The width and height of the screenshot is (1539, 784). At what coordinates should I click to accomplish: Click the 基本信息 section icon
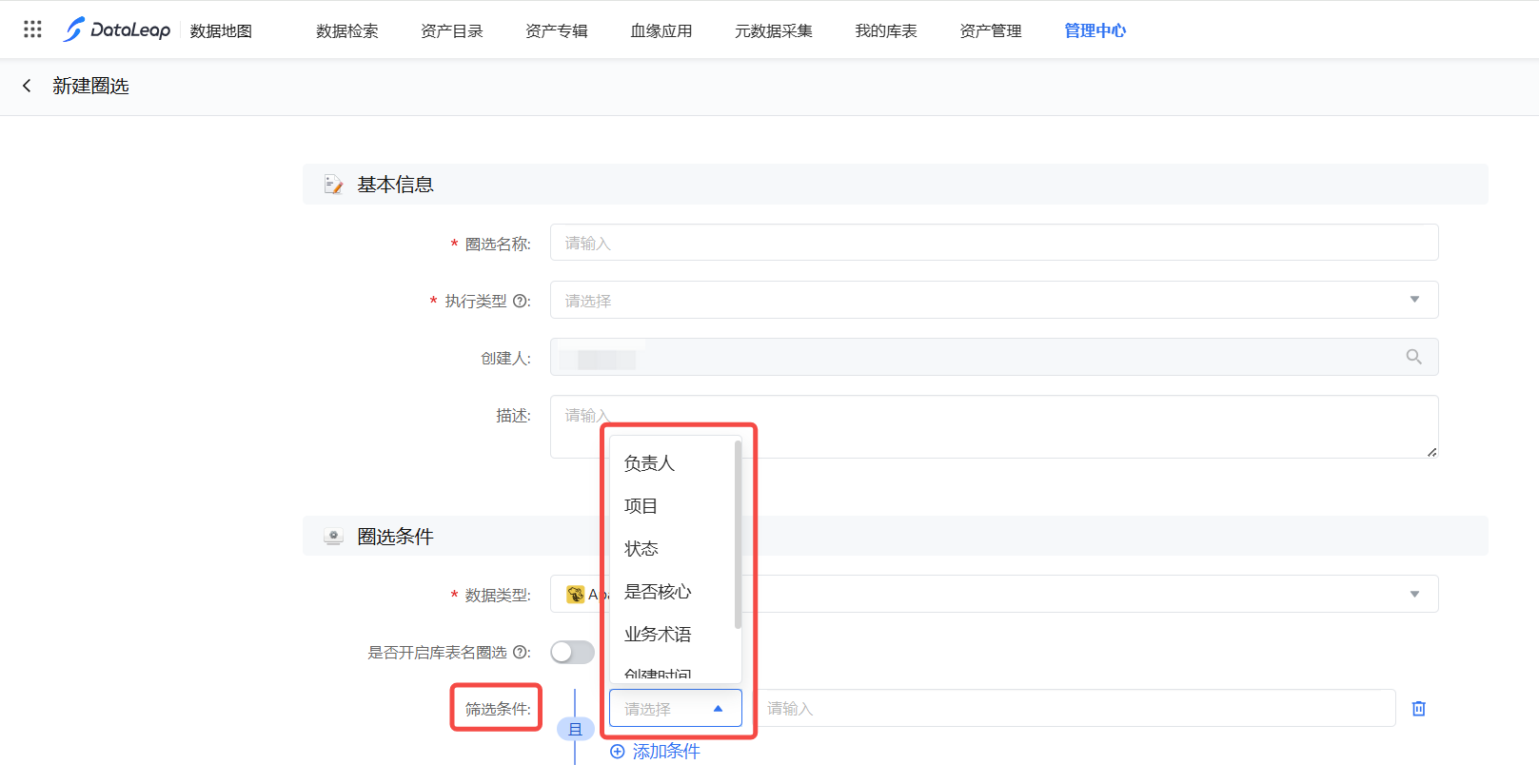[x=333, y=185]
